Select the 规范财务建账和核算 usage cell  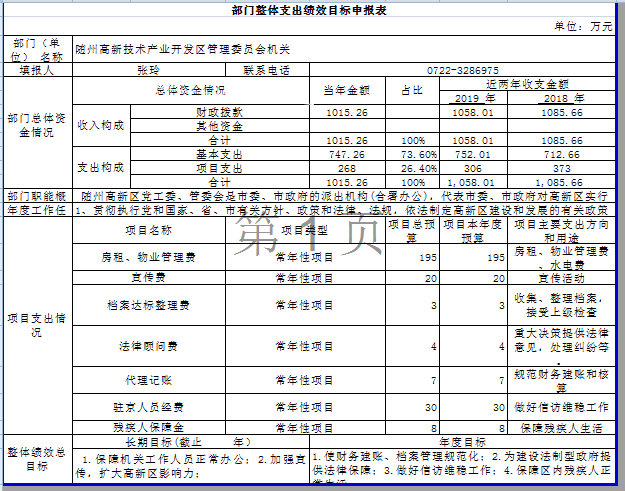tap(561, 380)
